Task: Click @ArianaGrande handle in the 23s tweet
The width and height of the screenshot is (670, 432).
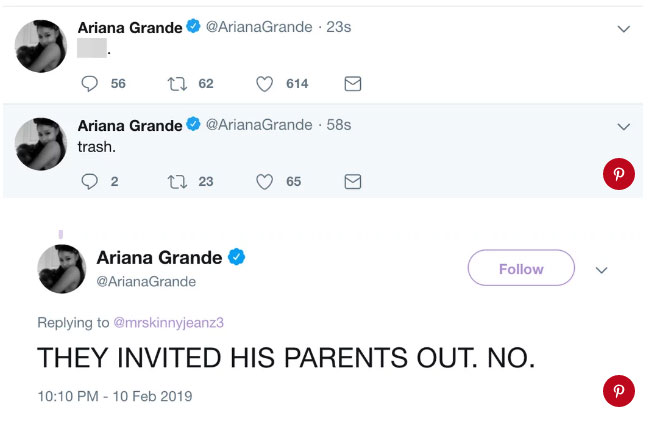Action: [x=258, y=27]
